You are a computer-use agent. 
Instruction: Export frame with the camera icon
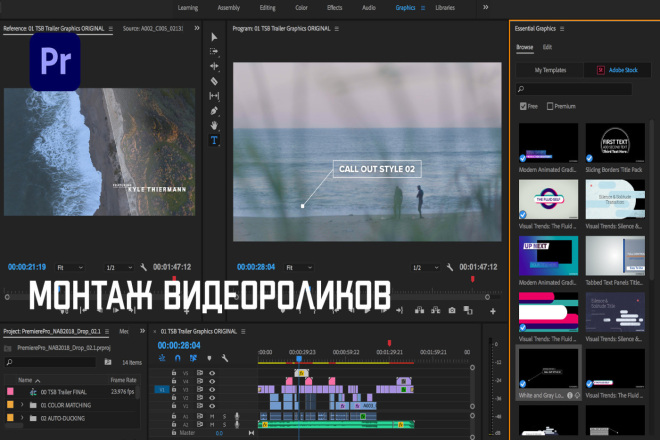[x=452, y=311]
